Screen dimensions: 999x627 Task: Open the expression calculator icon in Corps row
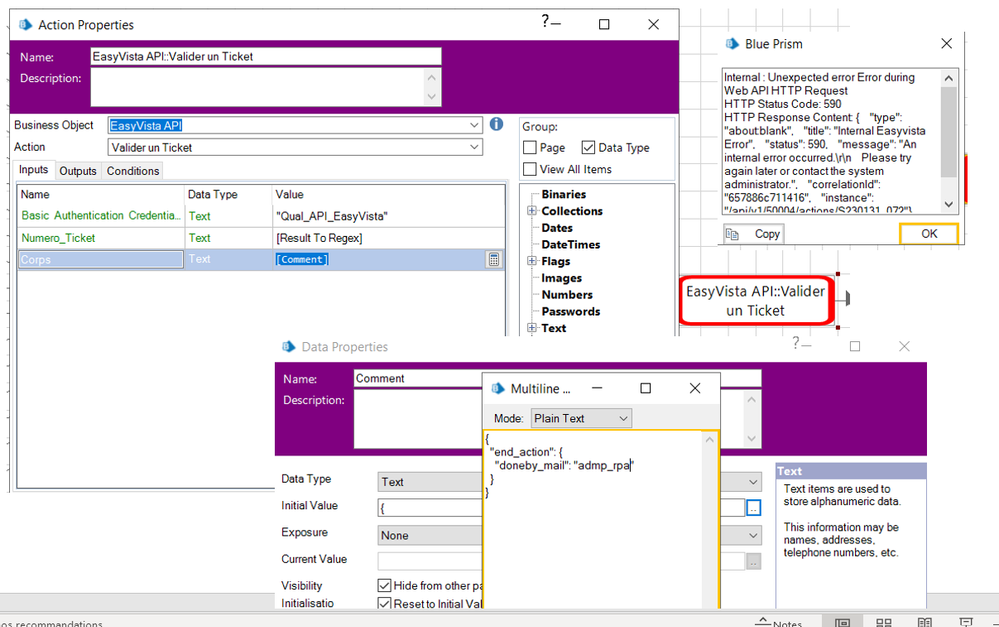click(493, 259)
